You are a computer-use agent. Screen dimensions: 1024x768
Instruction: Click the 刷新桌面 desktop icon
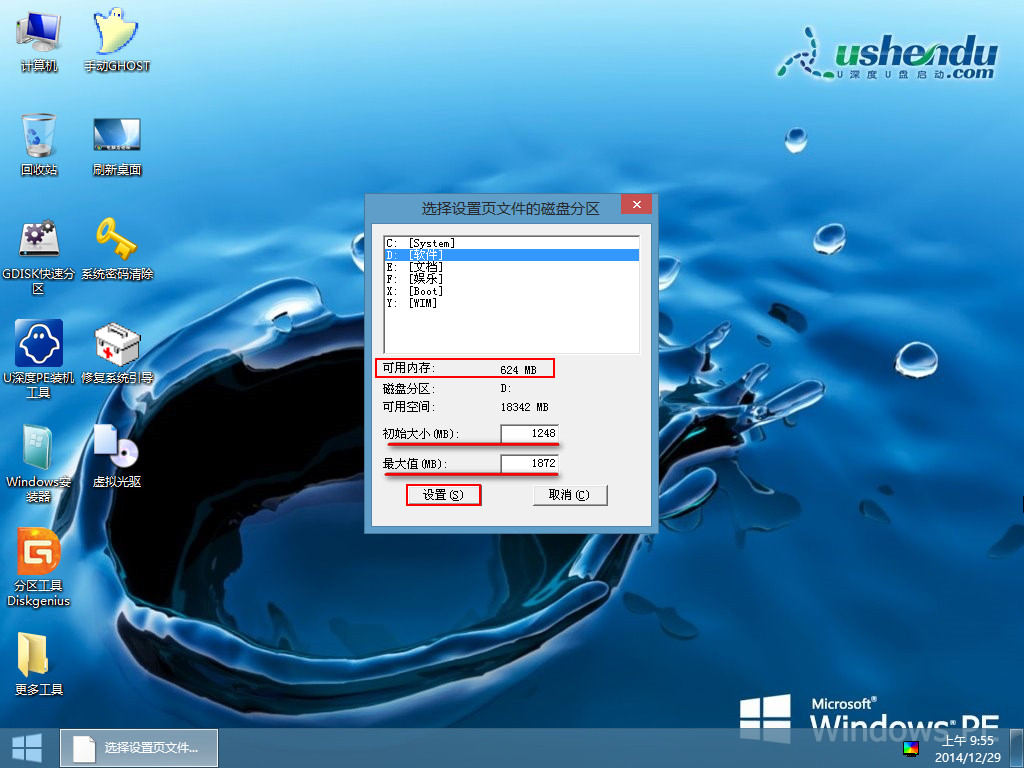click(116, 146)
